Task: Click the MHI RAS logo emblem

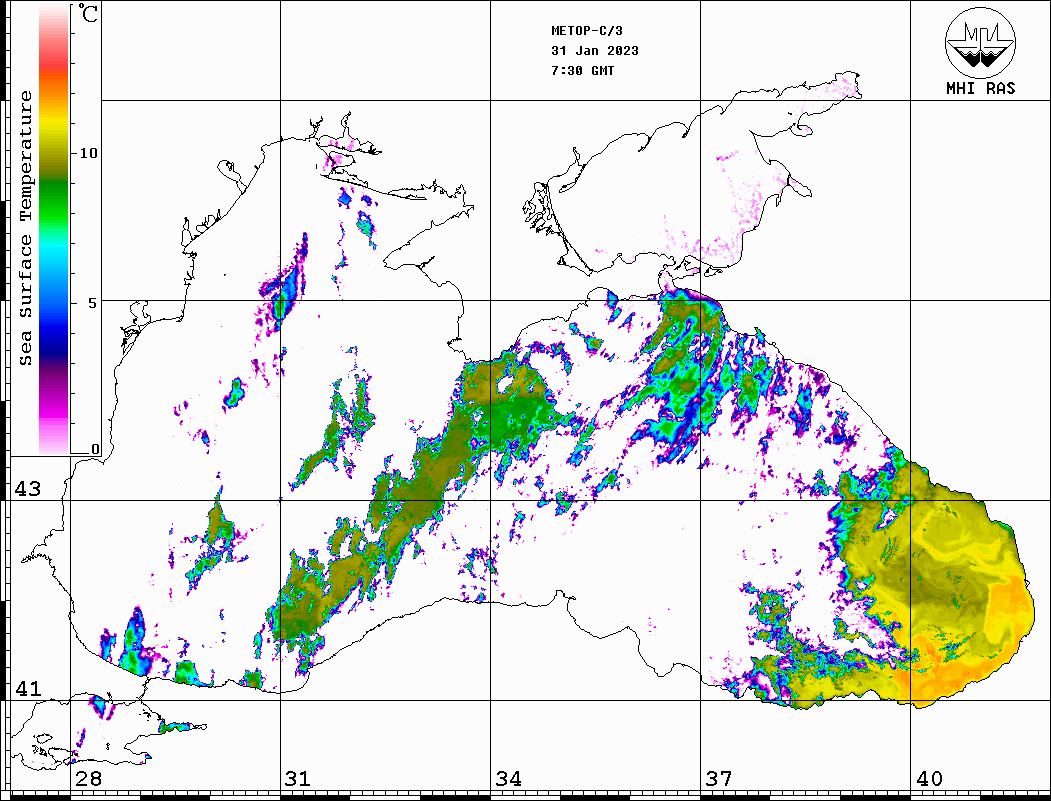Action: pyautogui.click(x=980, y=42)
